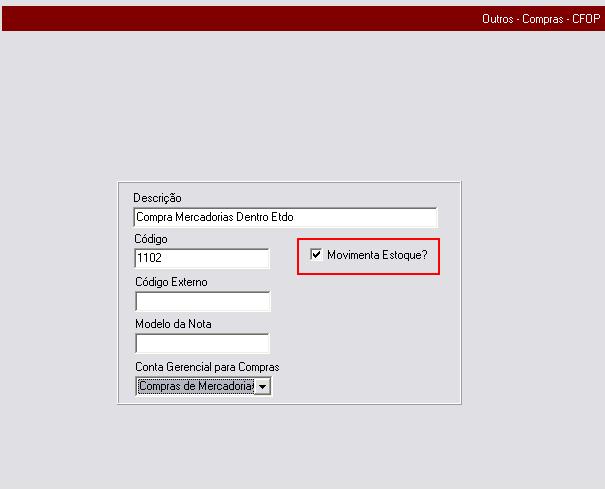Viewport: 605px width, 490px height.
Task: Click the 'Modelo da Nota' label
Action: 173,324
